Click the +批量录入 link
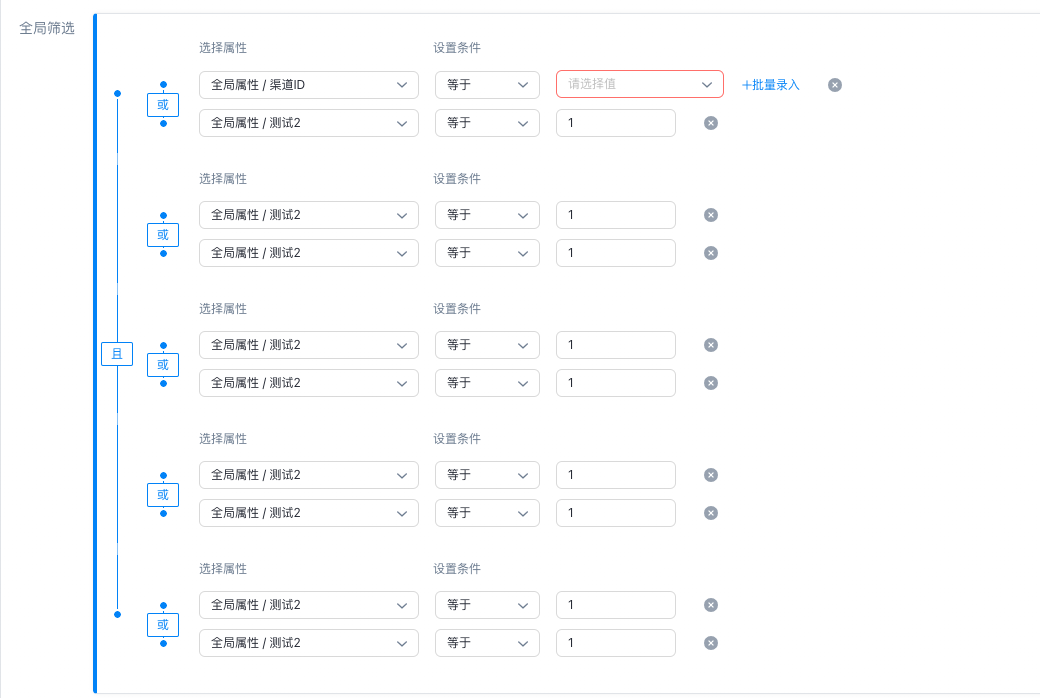Viewport: 1040px width, 698px height. point(771,85)
